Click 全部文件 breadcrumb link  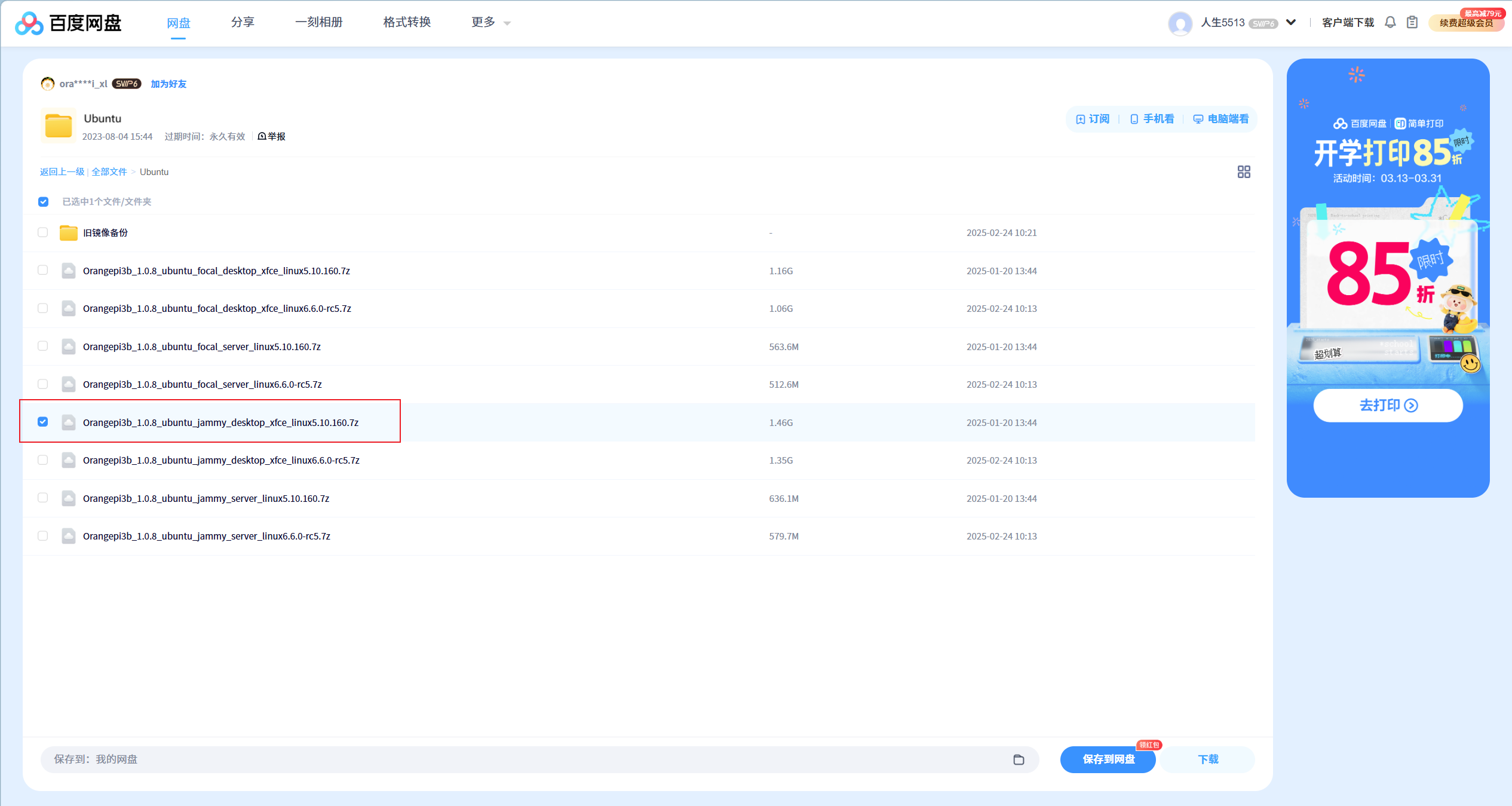pos(109,172)
